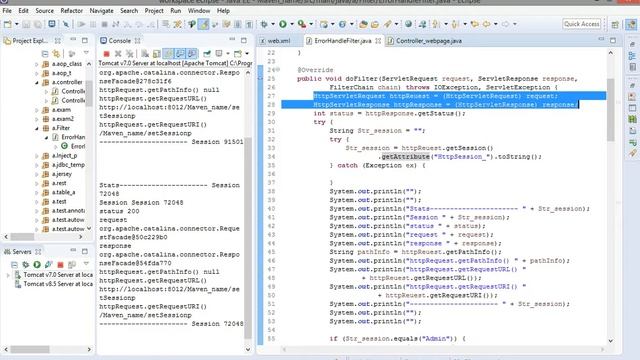Toggle Mark Occurrences highlighted toolbar button
640x360 pixels.
tap(203, 24)
